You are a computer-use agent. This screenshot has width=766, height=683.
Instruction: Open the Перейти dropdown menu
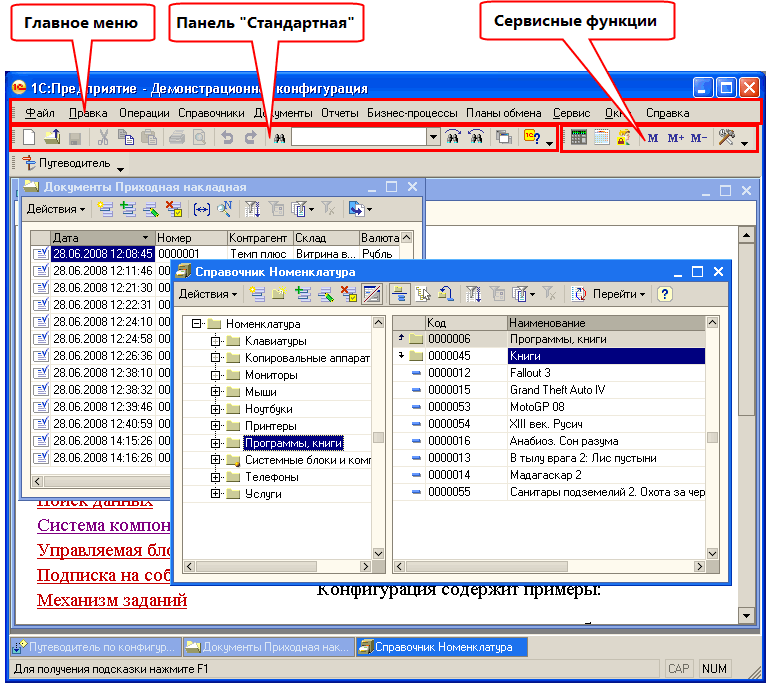point(619,294)
